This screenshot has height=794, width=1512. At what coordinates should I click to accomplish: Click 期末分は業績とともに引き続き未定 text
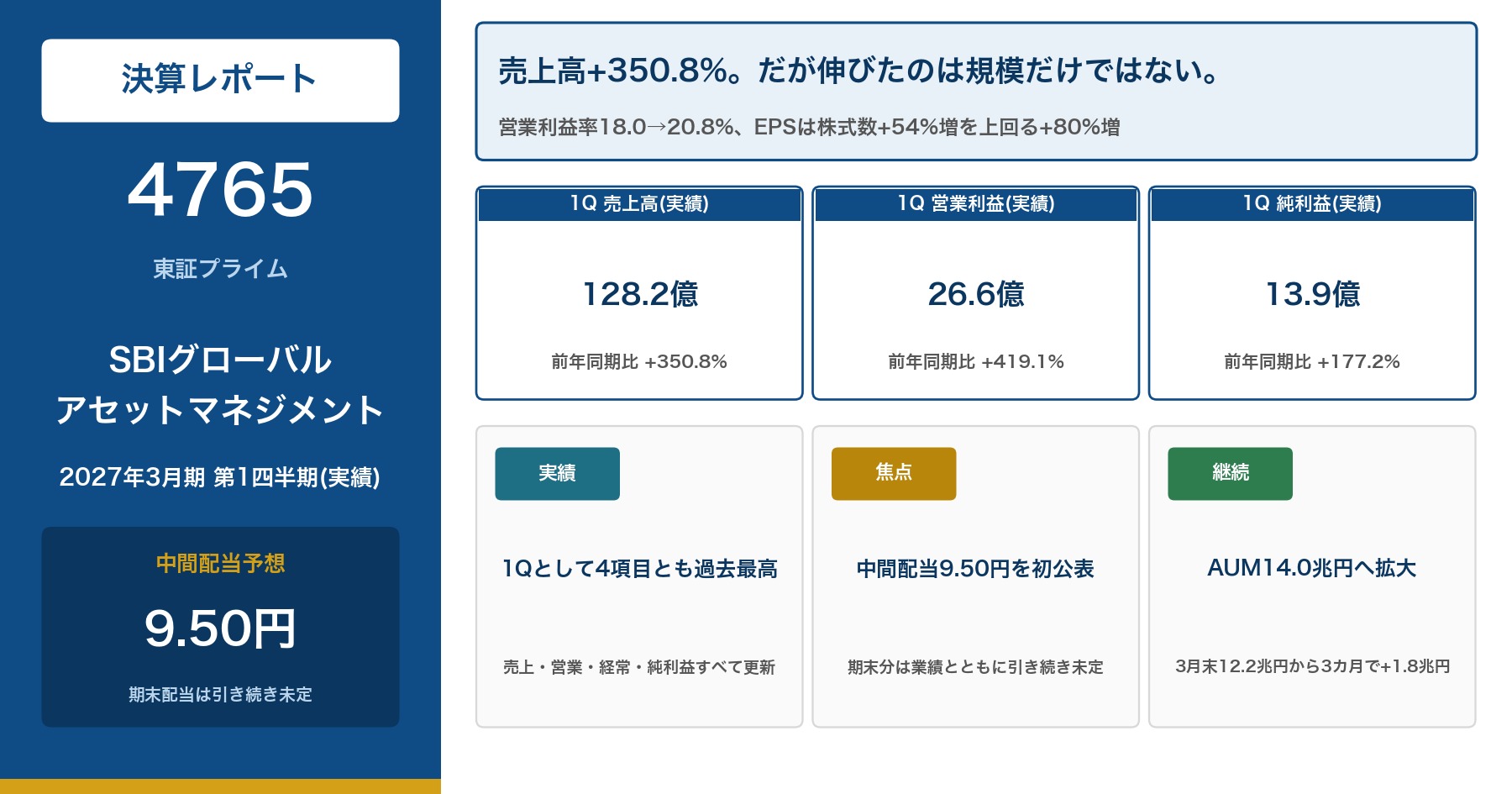[x=975, y=667]
